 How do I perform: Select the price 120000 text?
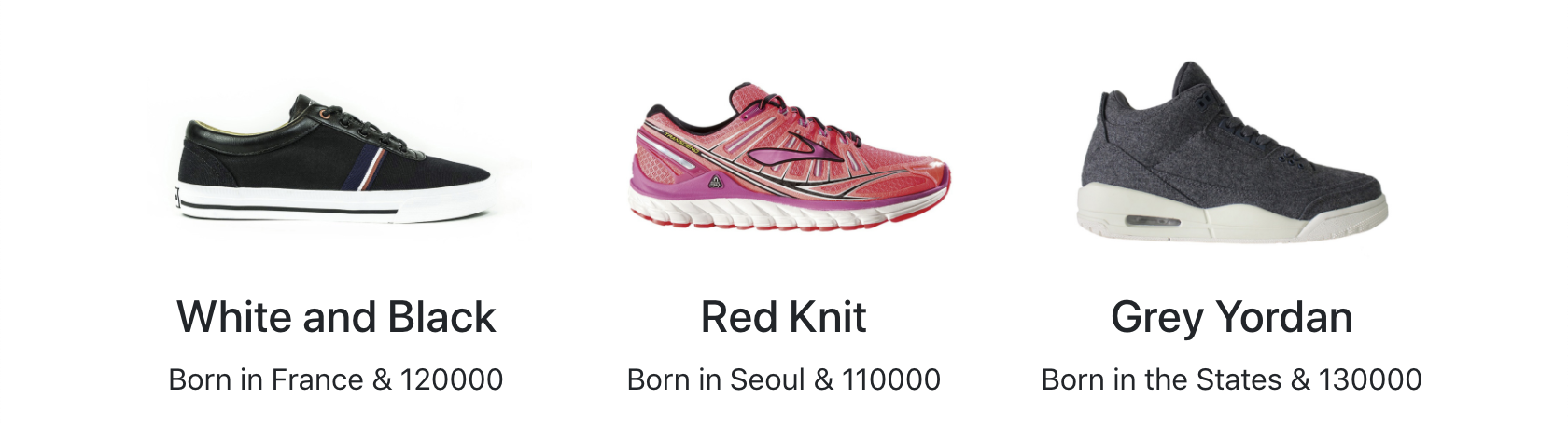452,379
